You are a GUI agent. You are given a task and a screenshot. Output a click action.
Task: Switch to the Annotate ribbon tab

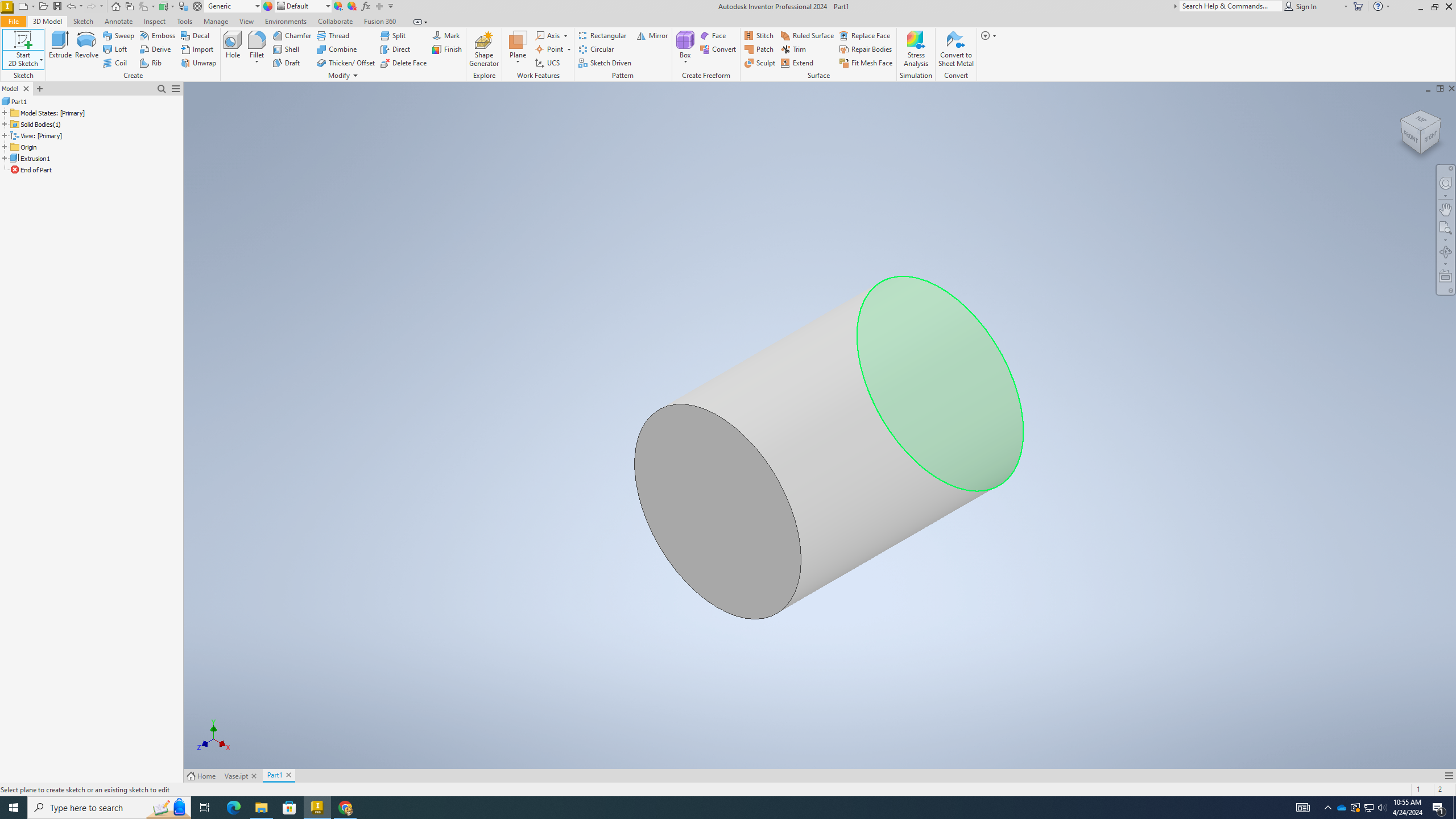(x=118, y=21)
